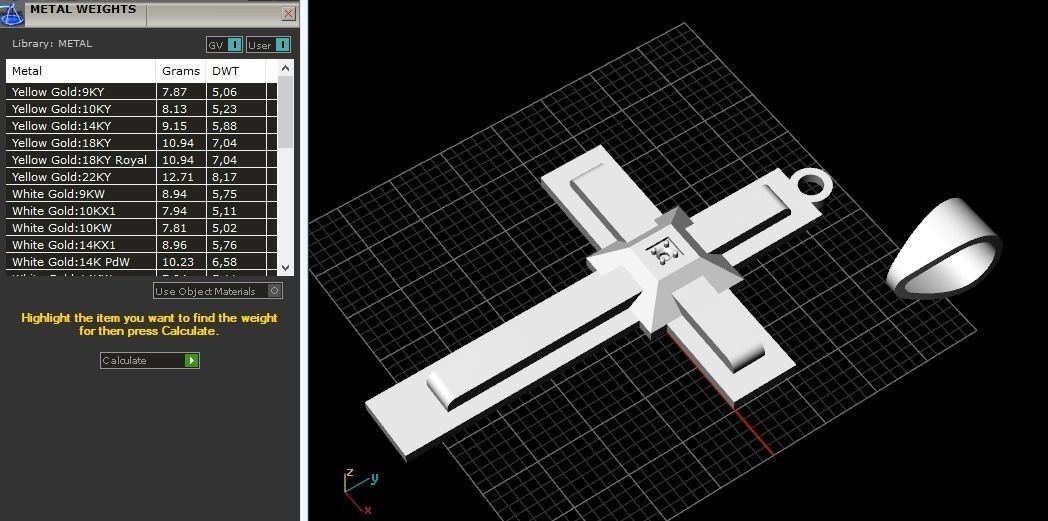The image size is (1048, 521).
Task: Click the Calculate button
Action: 150,361
